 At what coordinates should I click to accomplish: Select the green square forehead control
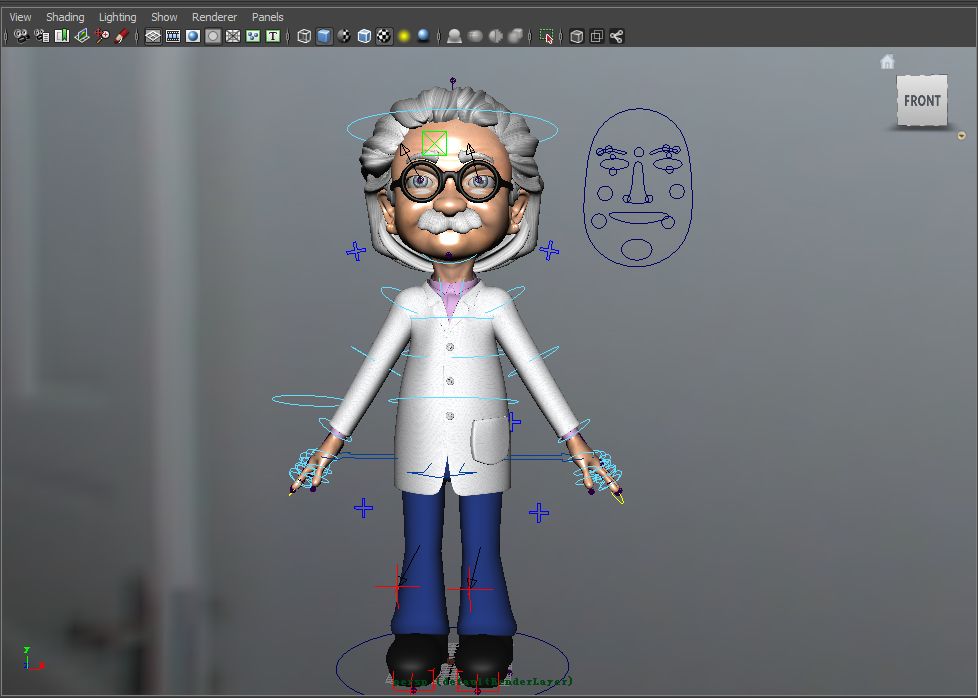434,143
